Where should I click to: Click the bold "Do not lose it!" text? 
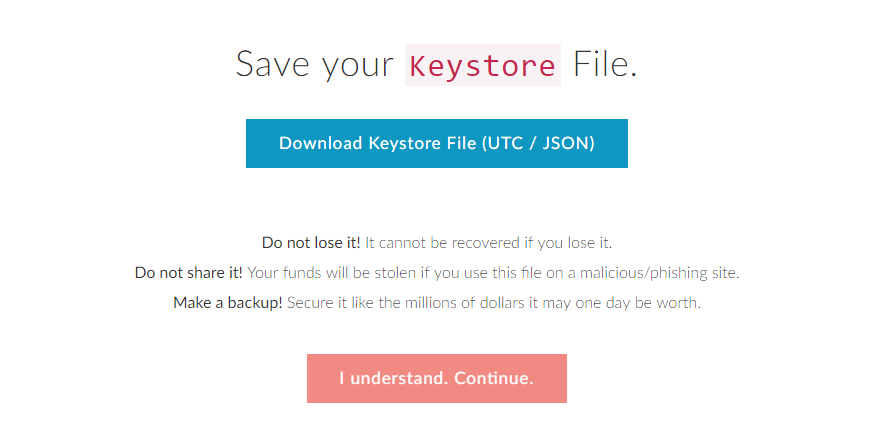pyautogui.click(x=311, y=242)
